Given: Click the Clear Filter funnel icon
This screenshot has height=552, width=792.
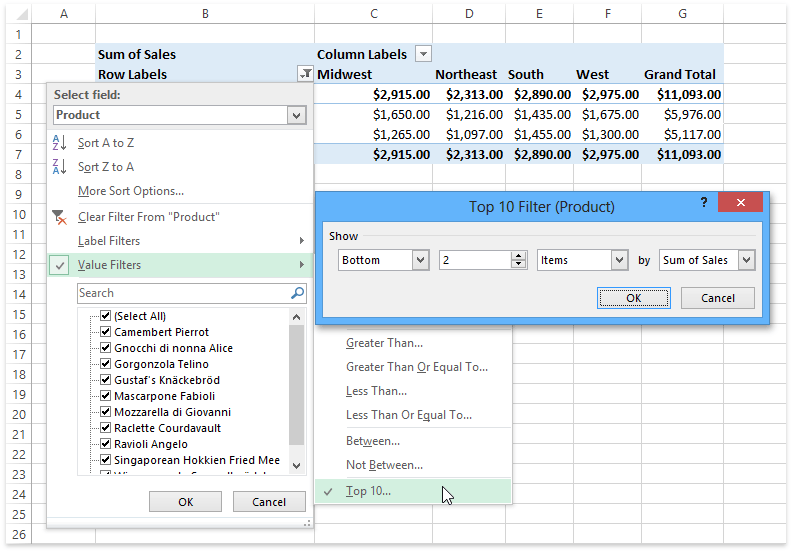Looking at the screenshot, I should coord(59,217).
